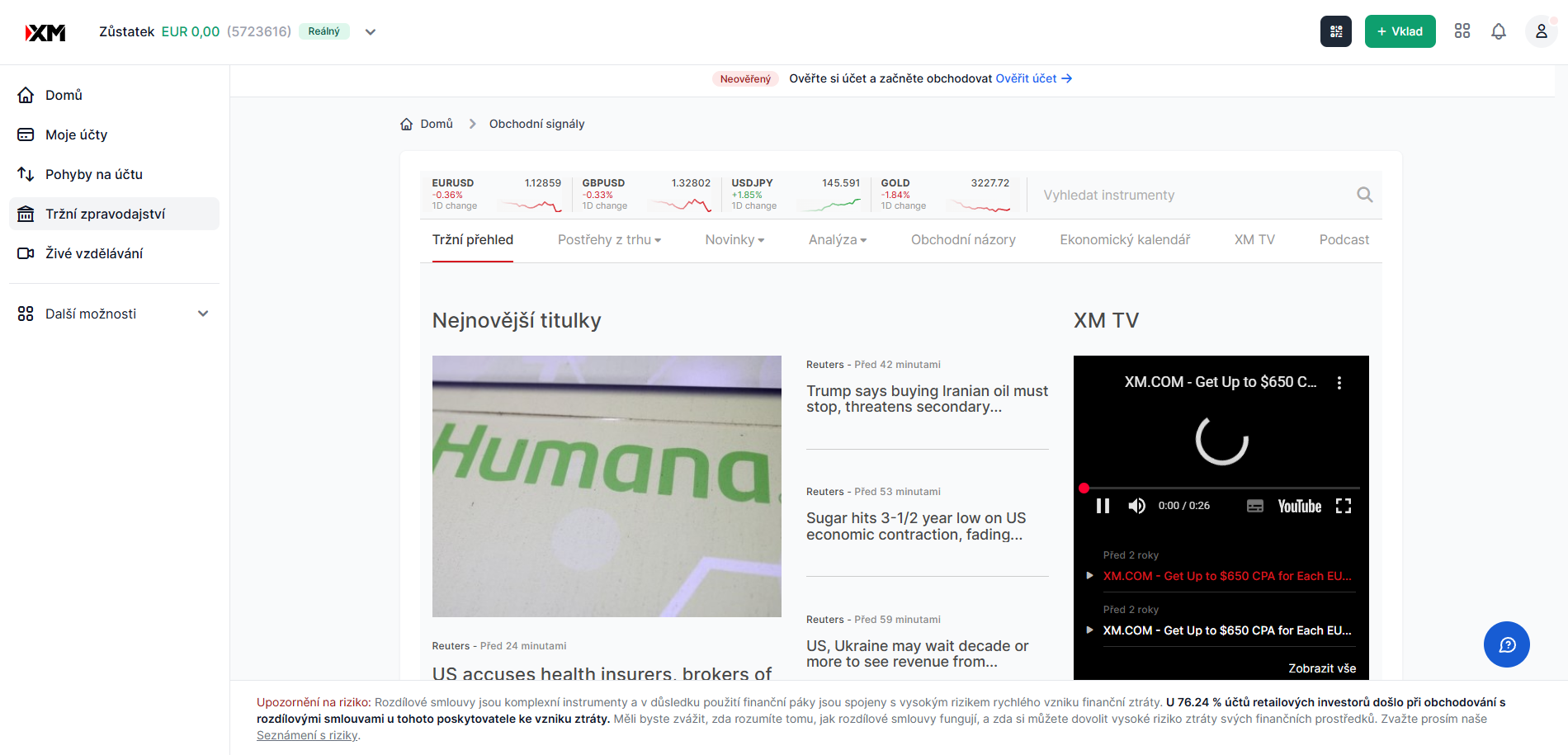Click the video progress bar scrubber

pos(1084,488)
